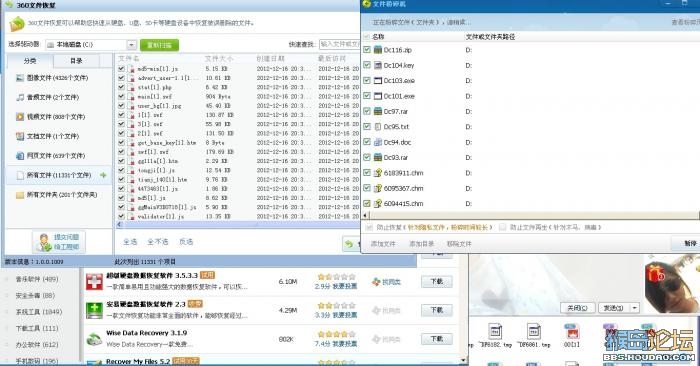Image resolution: width=700 pixels, height=366 pixels.
Task: Click the star rating for Wise Data Recovery
Action: pos(337,334)
